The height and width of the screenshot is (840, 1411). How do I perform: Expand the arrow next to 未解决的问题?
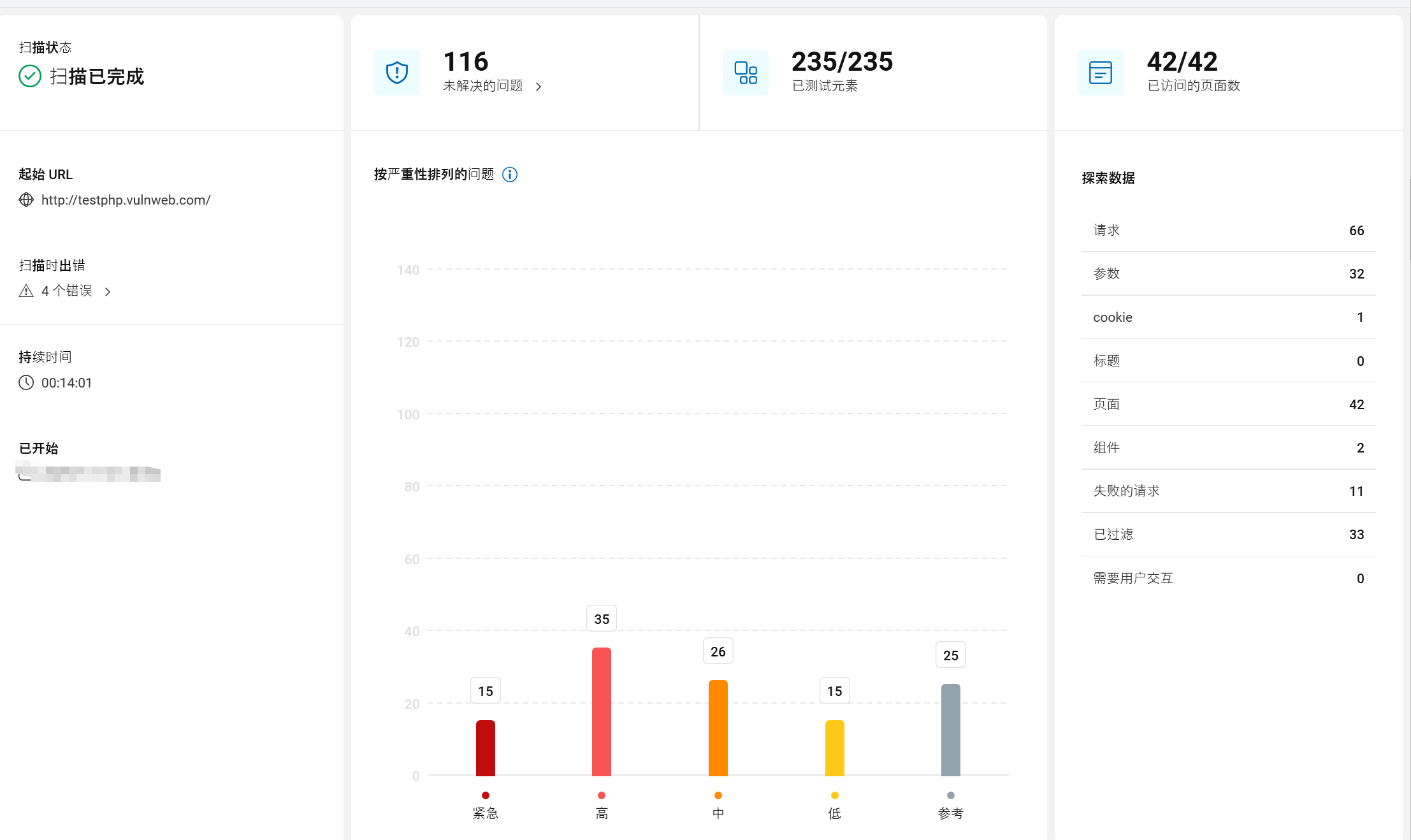pos(539,87)
